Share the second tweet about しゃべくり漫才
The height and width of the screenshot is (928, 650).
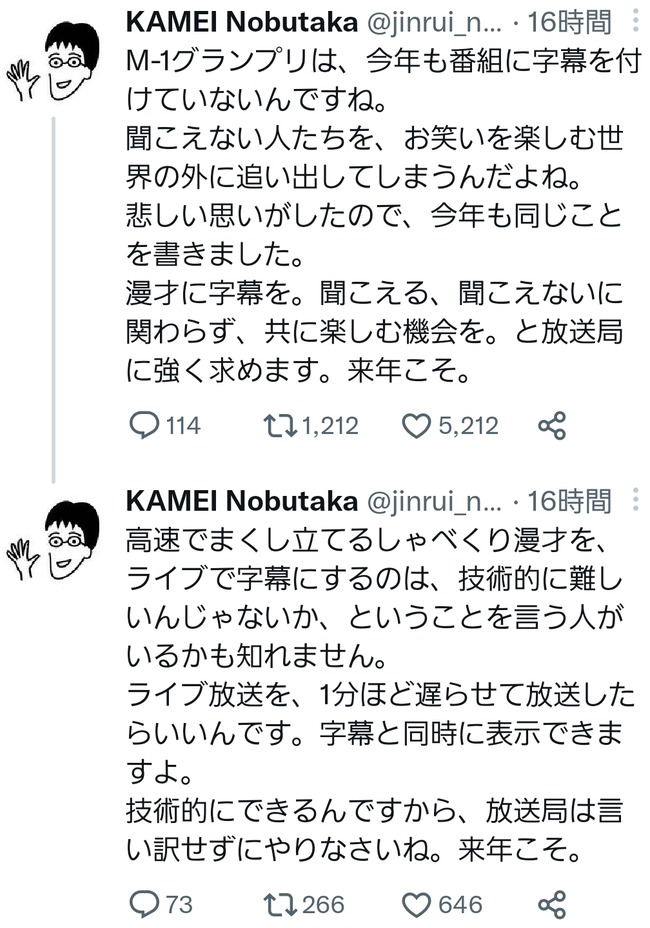(552, 904)
